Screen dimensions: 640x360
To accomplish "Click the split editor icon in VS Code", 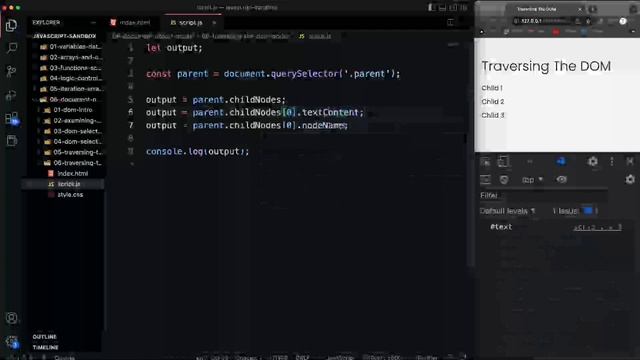I will click(451, 22).
